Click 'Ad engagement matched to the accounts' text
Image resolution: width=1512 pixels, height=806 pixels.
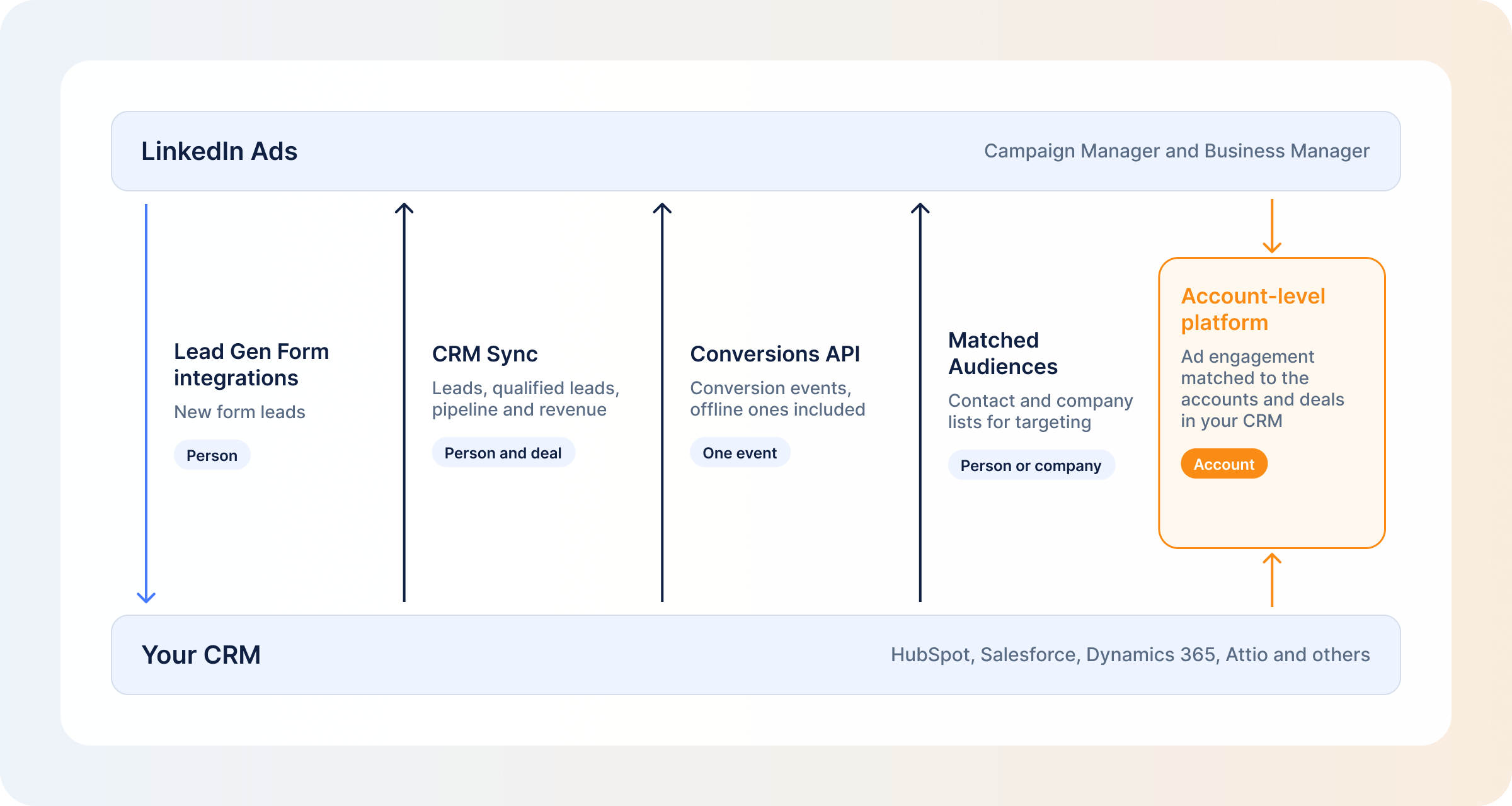[1263, 389]
